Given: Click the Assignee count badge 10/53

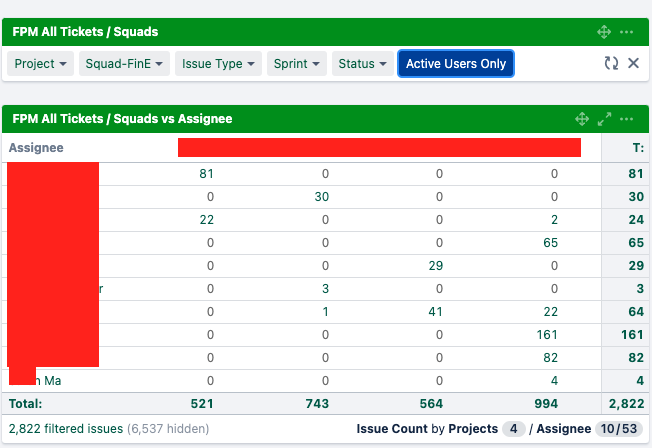Looking at the screenshot, I should pos(619,429).
